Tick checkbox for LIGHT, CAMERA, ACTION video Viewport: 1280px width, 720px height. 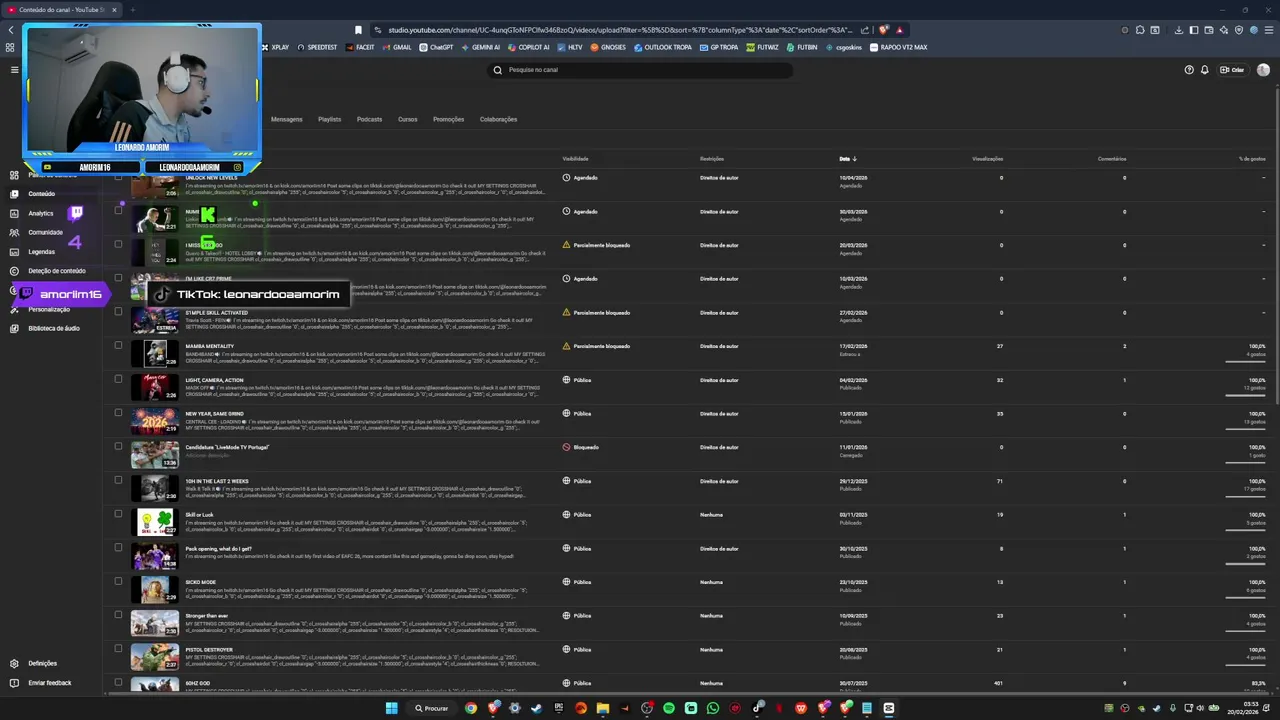(x=118, y=379)
